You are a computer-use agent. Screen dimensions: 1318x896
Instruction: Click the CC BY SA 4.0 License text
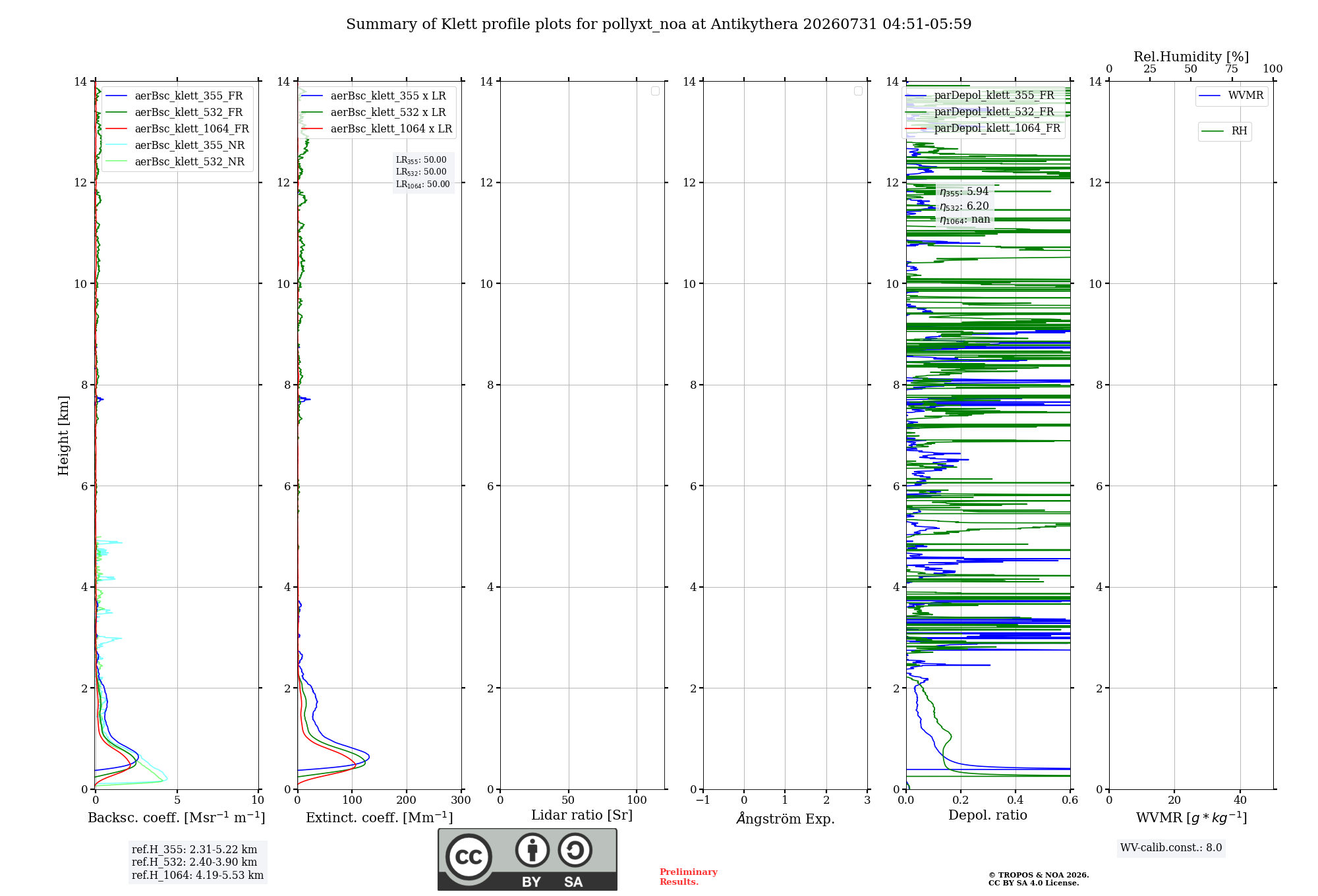pyautogui.click(x=1034, y=883)
